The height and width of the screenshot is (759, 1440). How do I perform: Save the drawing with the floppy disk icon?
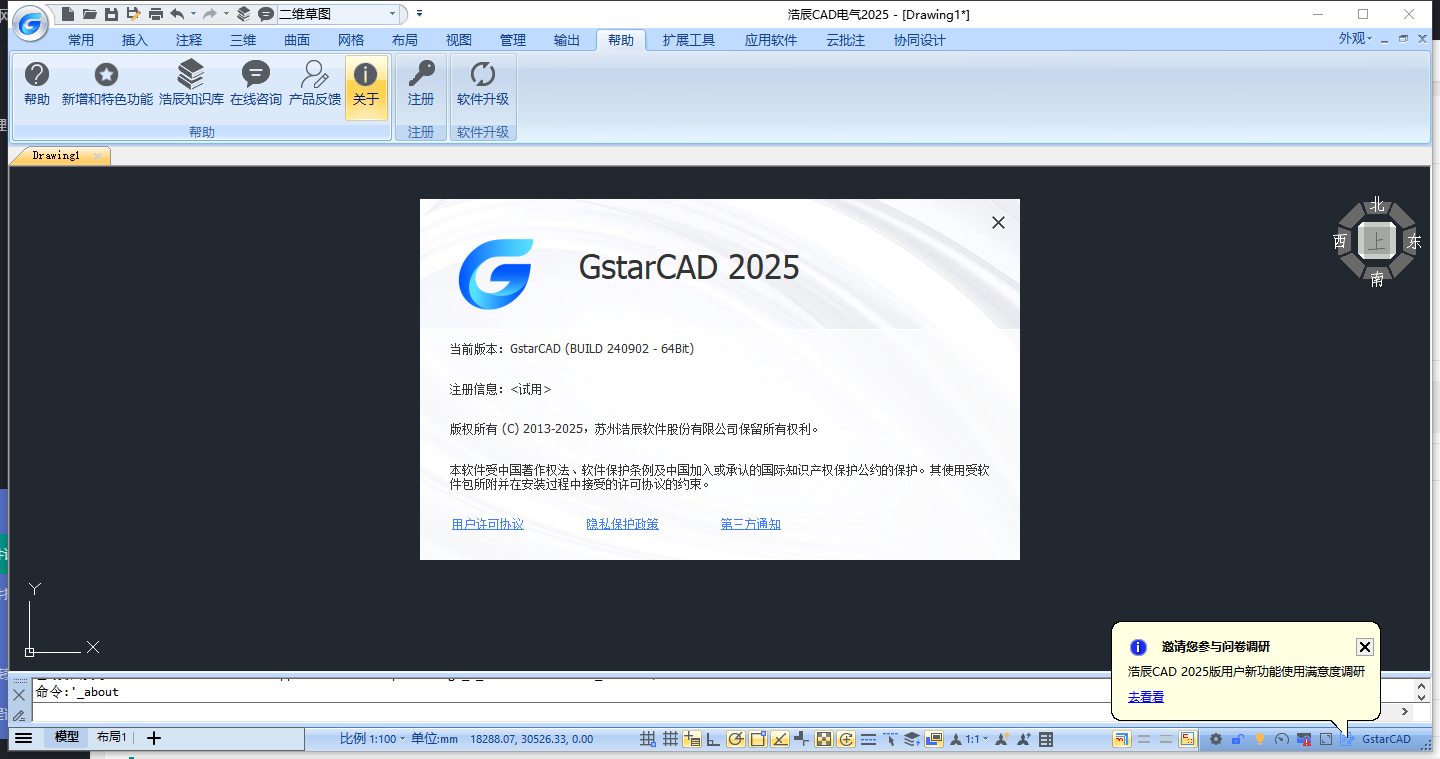tap(111, 14)
